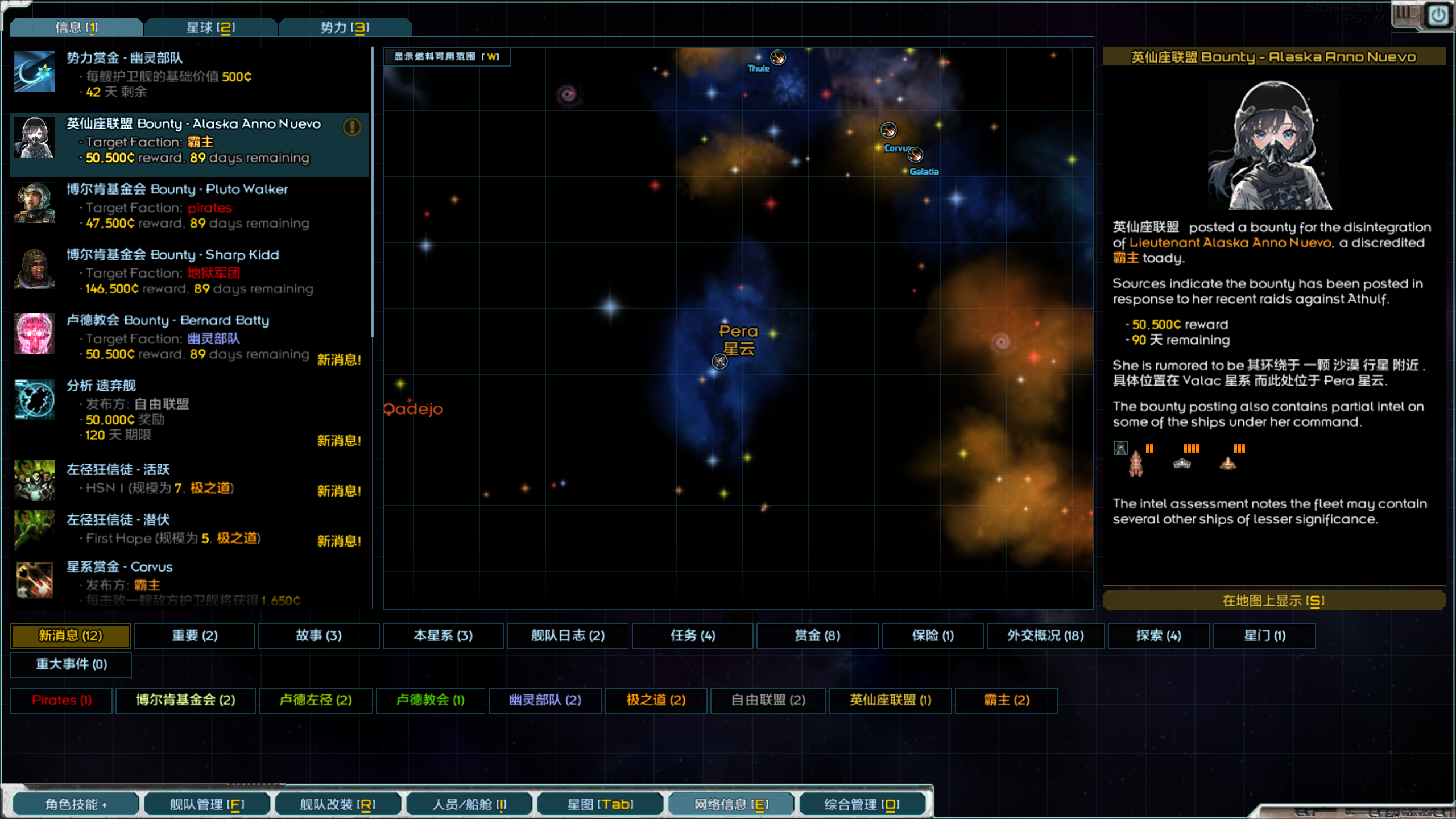Click the Alaska Anno Nuevo bounty portrait

click(x=34, y=138)
